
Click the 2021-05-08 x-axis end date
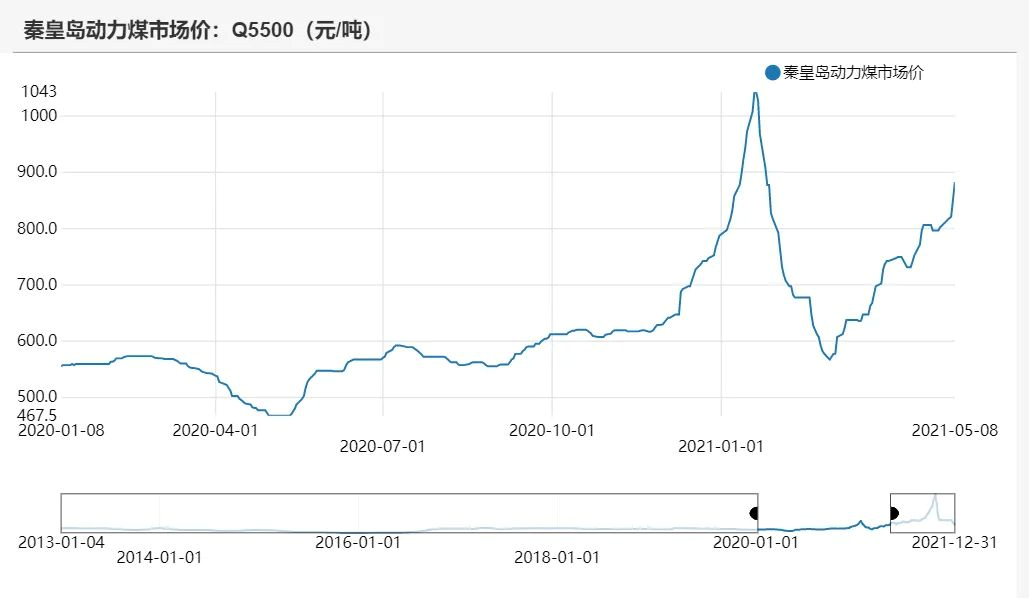[x=955, y=431]
